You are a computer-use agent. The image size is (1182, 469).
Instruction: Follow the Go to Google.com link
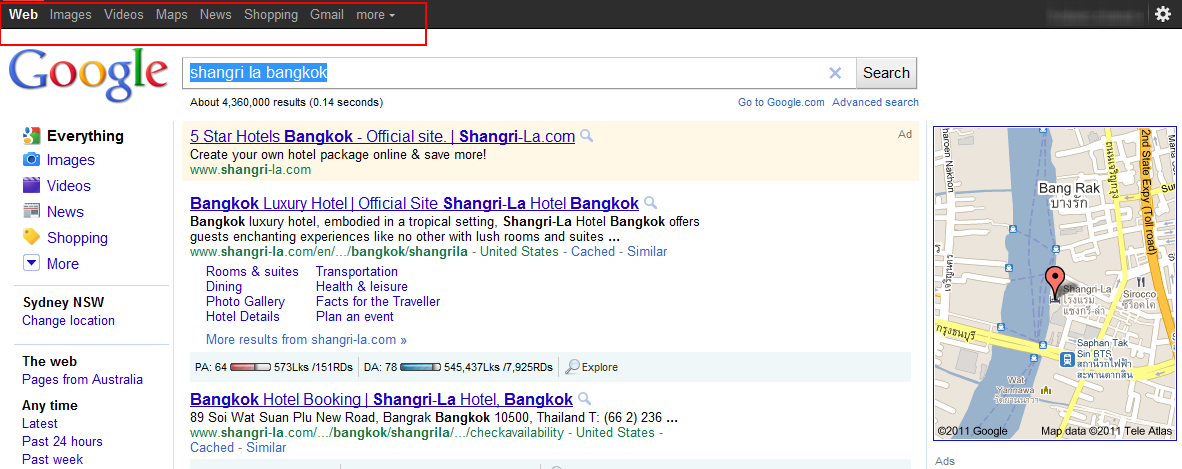pos(781,103)
